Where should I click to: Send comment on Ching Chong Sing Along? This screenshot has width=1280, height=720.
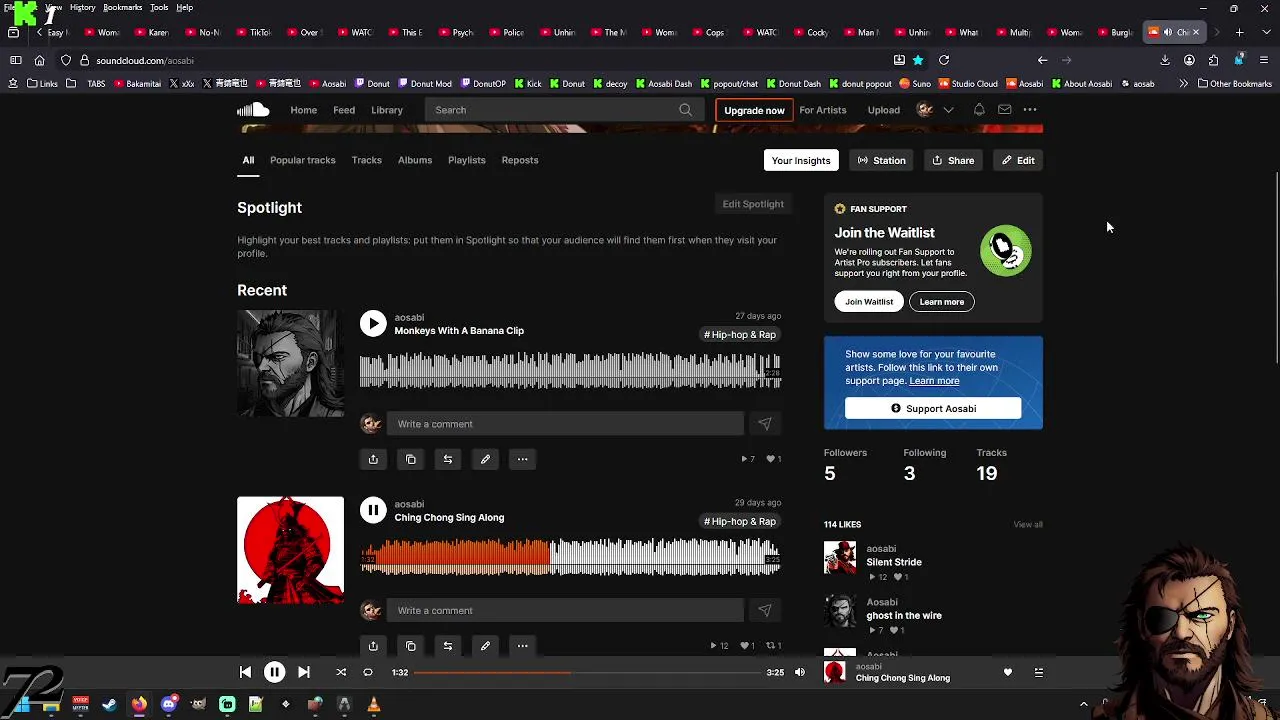(x=765, y=611)
